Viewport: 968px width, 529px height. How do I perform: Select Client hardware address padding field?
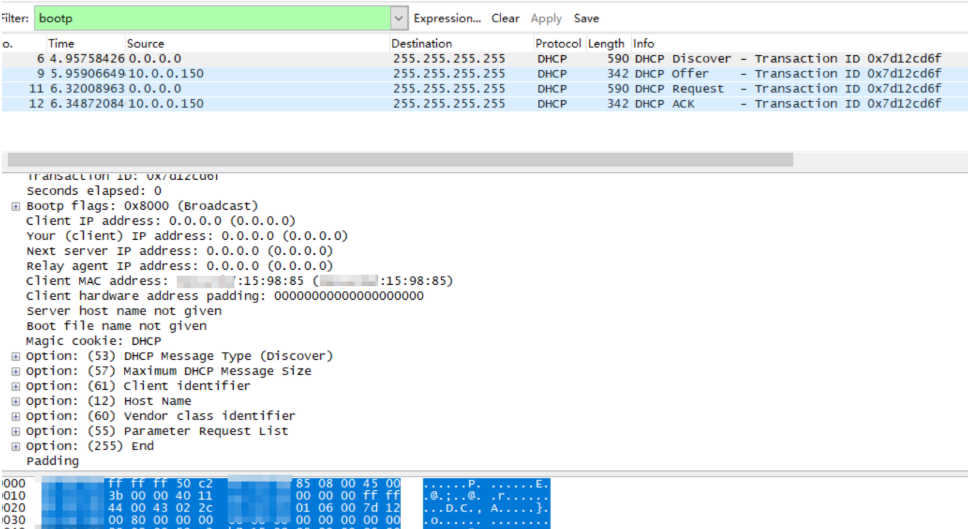click(225, 296)
